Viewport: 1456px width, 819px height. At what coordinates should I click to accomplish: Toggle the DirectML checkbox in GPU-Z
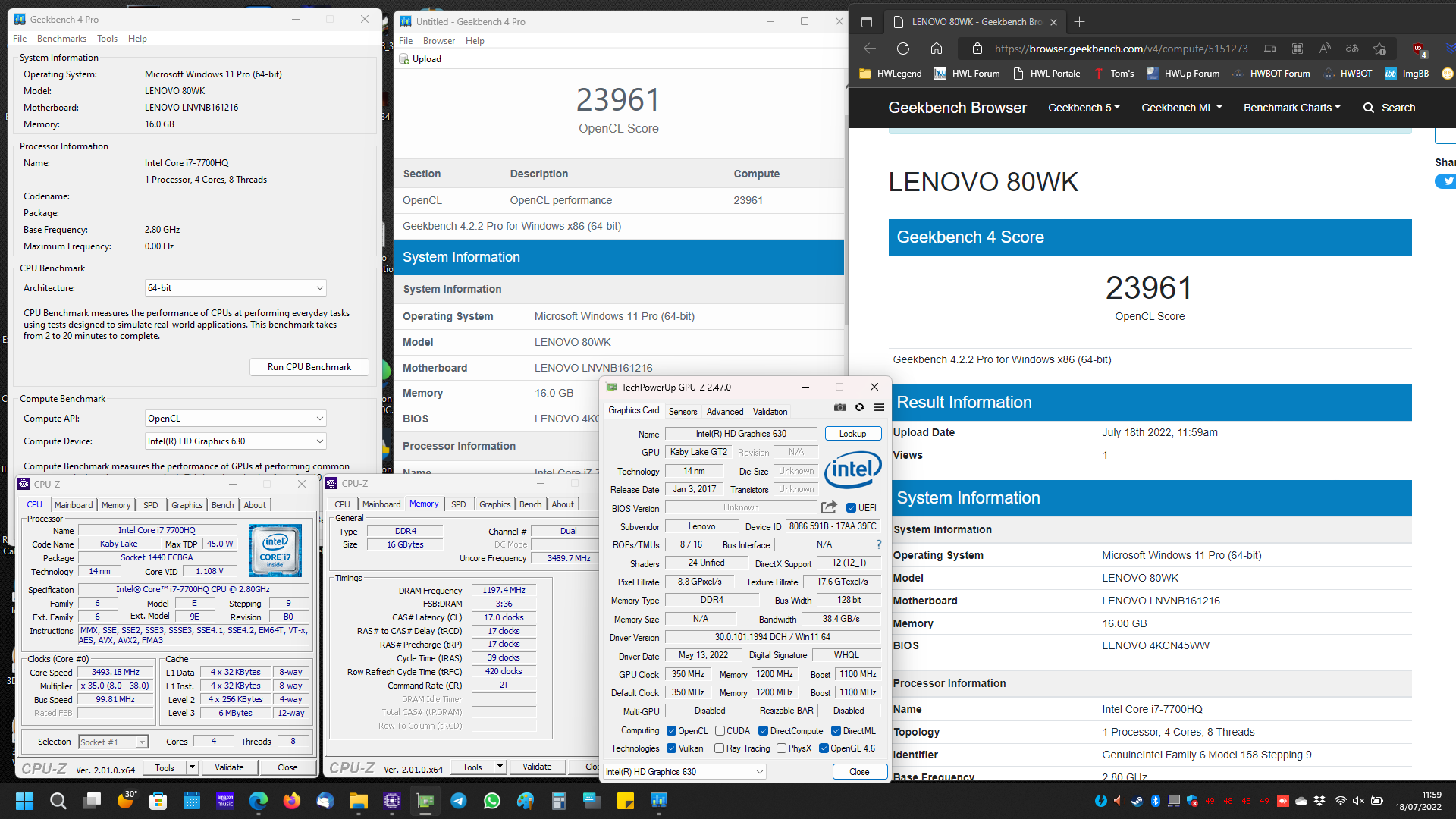(x=836, y=731)
